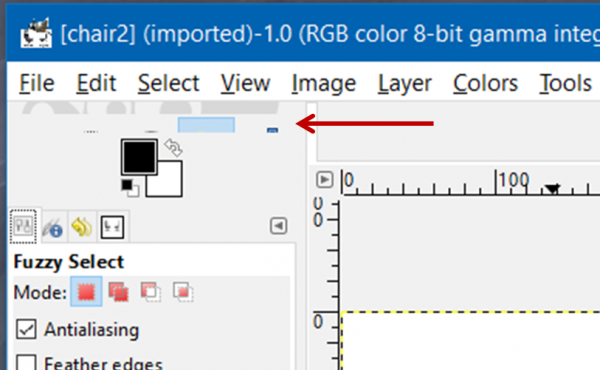Open the File menu
600x370 pixels.
[x=37, y=83]
